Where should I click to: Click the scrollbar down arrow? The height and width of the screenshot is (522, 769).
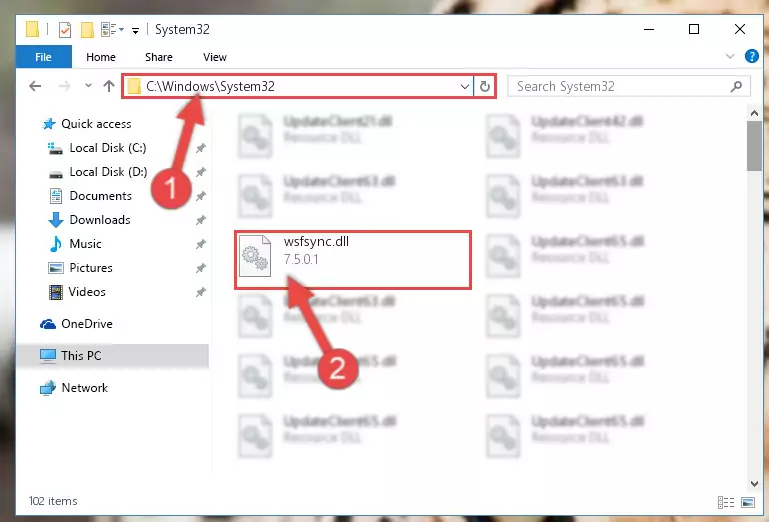[x=754, y=484]
